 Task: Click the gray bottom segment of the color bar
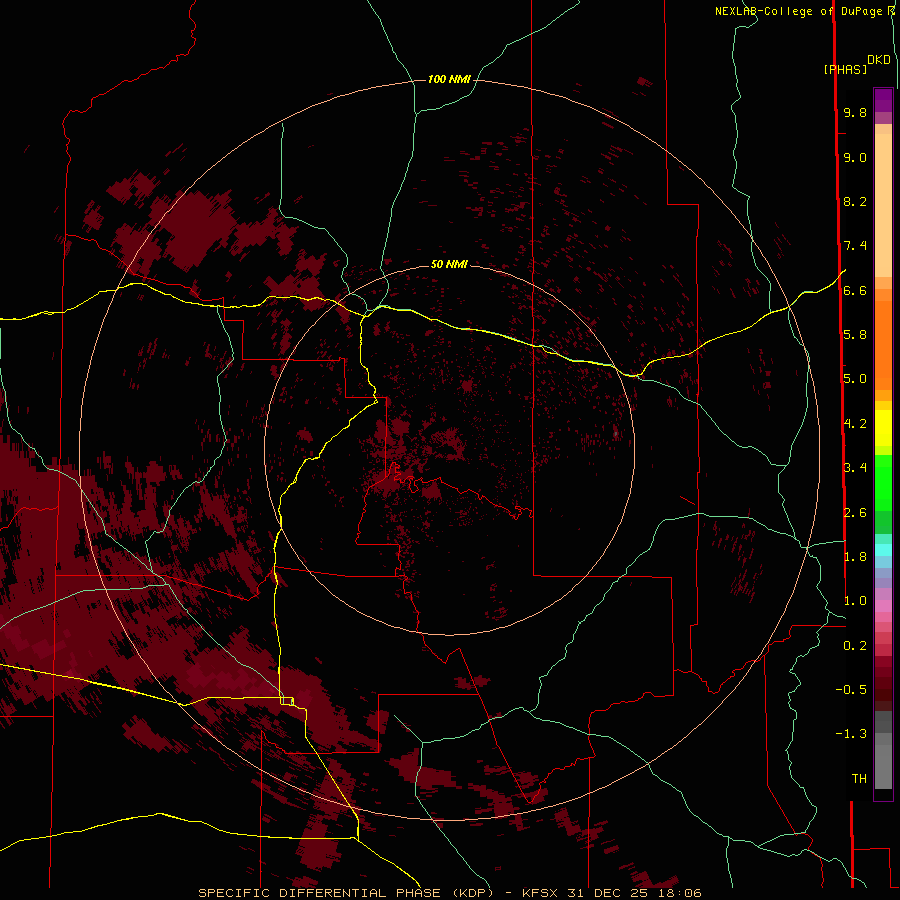coord(883,766)
